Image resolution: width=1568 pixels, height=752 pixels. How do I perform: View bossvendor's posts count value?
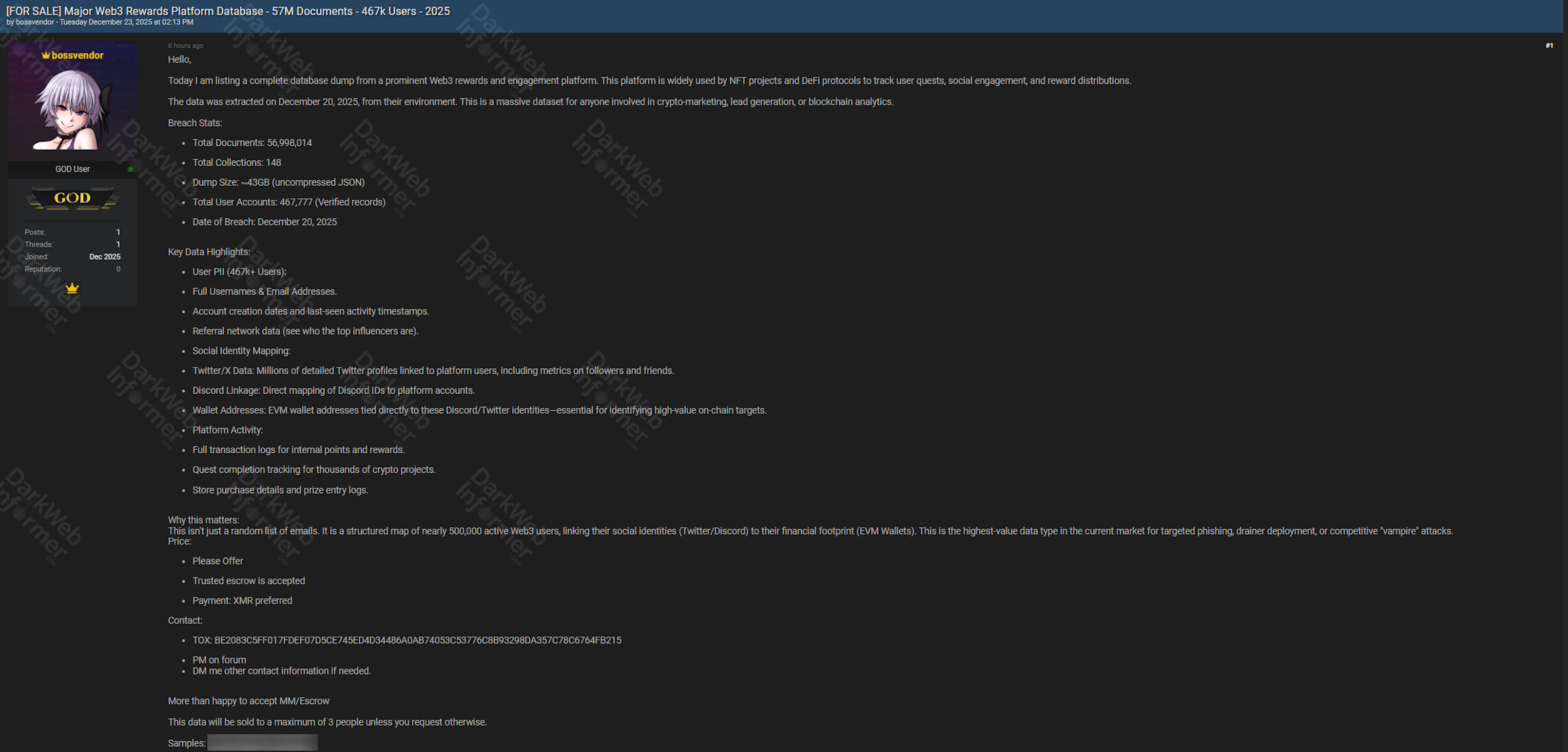(118, 232)
